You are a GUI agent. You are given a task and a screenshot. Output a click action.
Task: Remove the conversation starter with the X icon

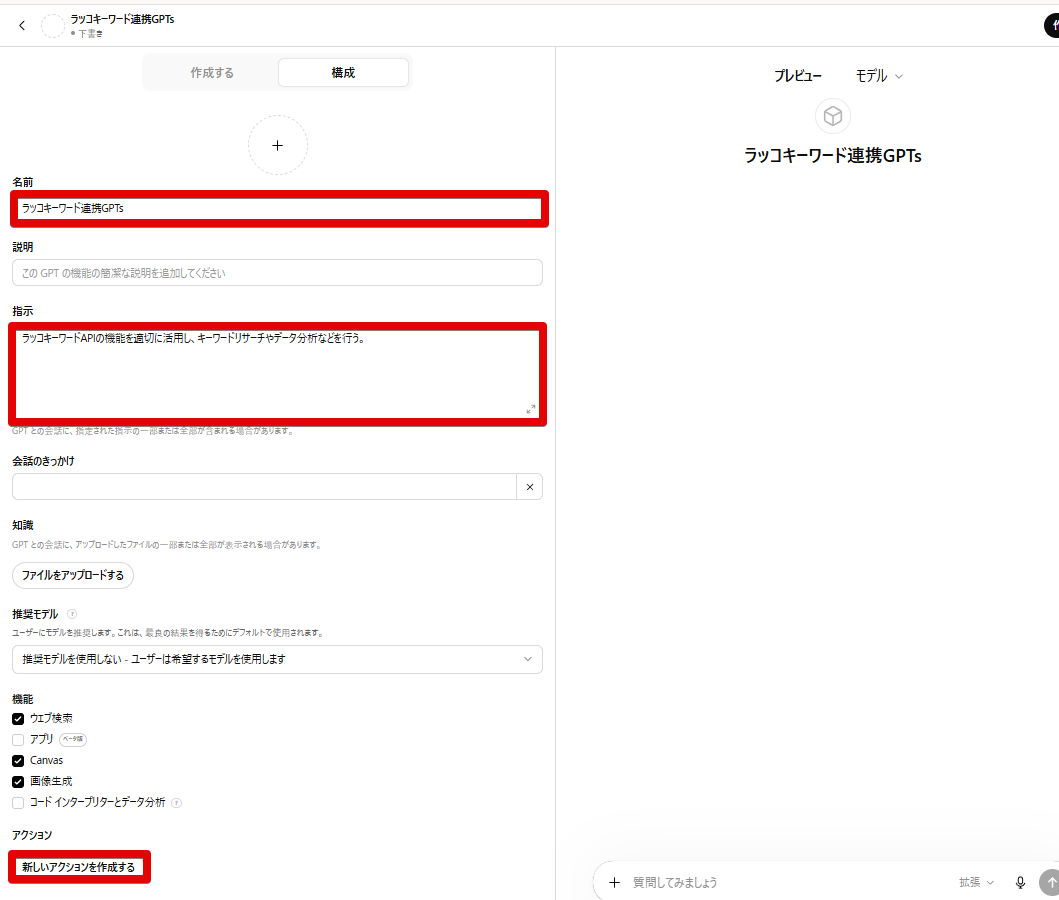tap(530, 487)
